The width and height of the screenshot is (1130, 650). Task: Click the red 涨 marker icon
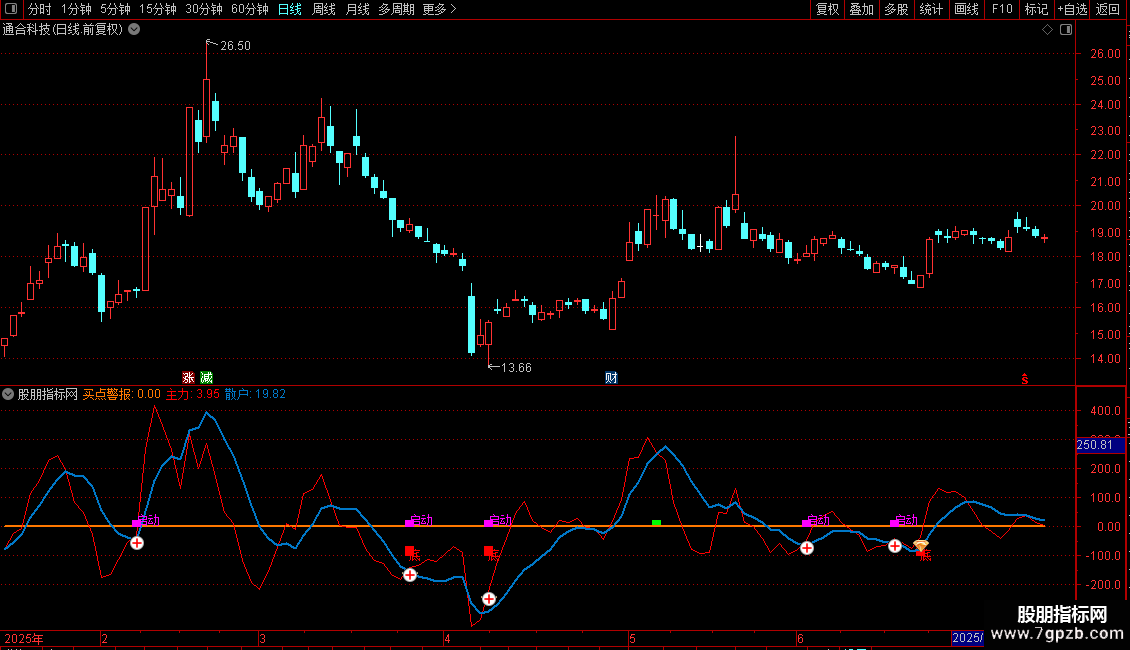tap(188, 378)
